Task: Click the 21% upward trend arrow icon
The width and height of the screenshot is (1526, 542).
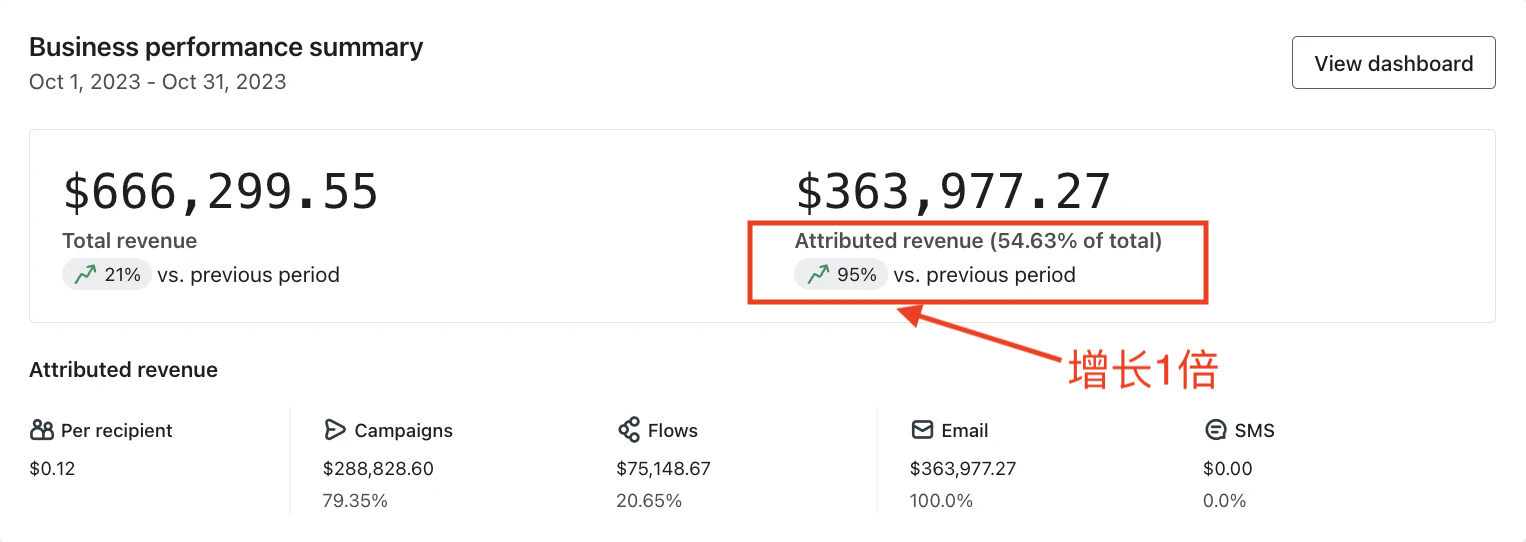Action: [x=84, y=274]
